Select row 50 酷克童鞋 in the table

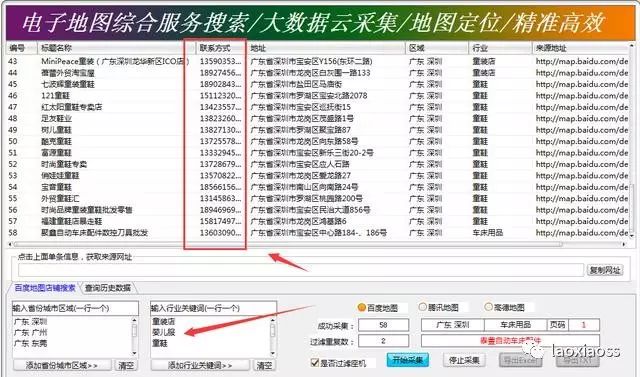[x=318, y=141]
